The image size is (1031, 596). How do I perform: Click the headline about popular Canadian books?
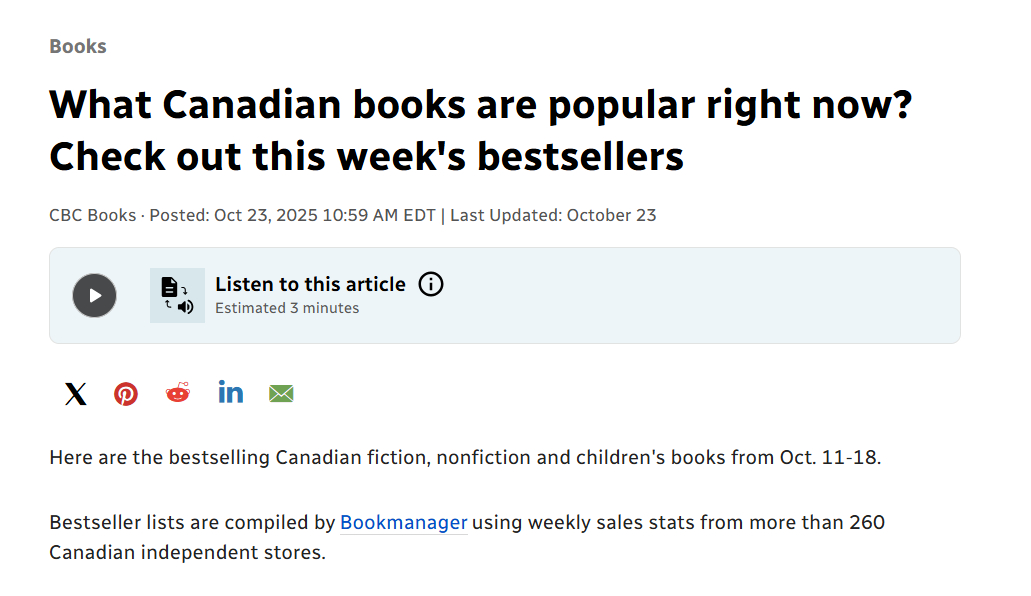pos(480,130)
